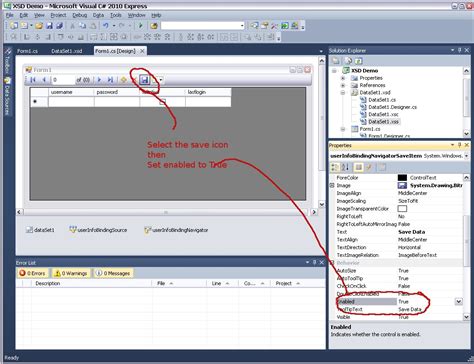Click the Save floppy icon in main toolbar

tap(49, 26)
